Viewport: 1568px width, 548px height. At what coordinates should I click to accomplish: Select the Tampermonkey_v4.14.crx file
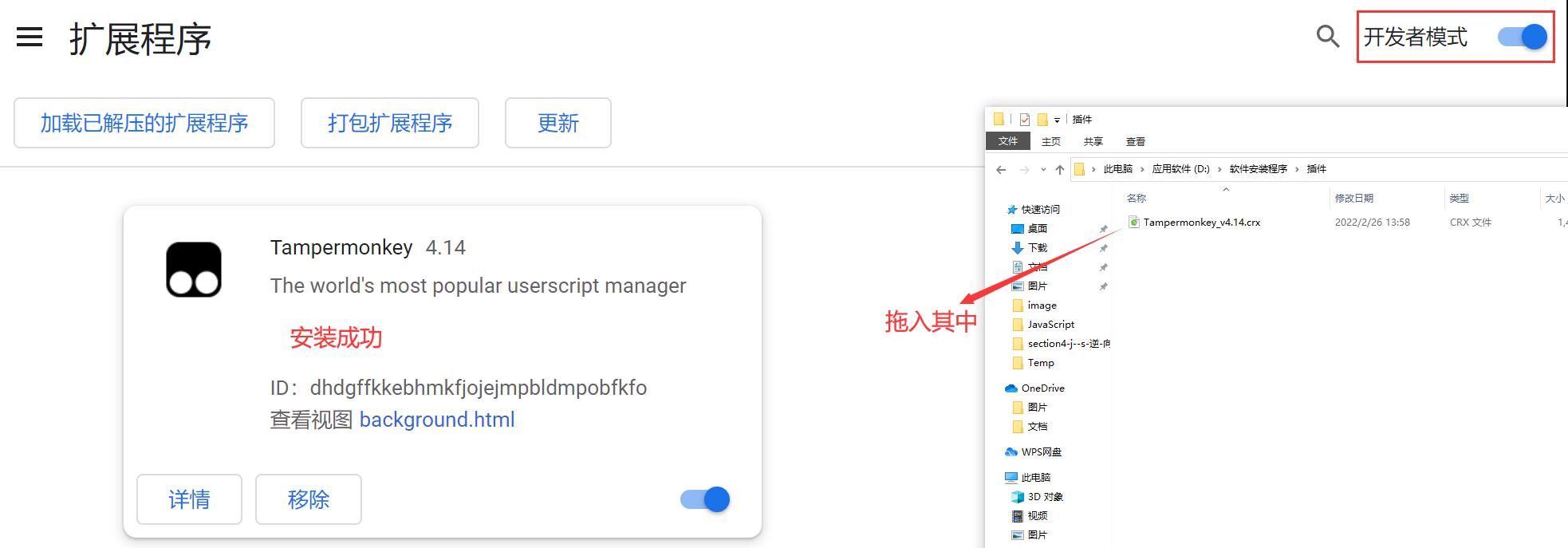pyautogui.click(x=1201, y=223)
